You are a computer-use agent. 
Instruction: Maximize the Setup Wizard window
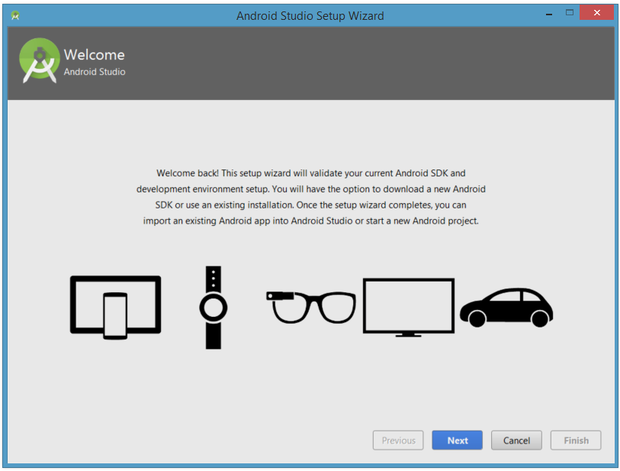pyautogui.click(x=570, y=13)
